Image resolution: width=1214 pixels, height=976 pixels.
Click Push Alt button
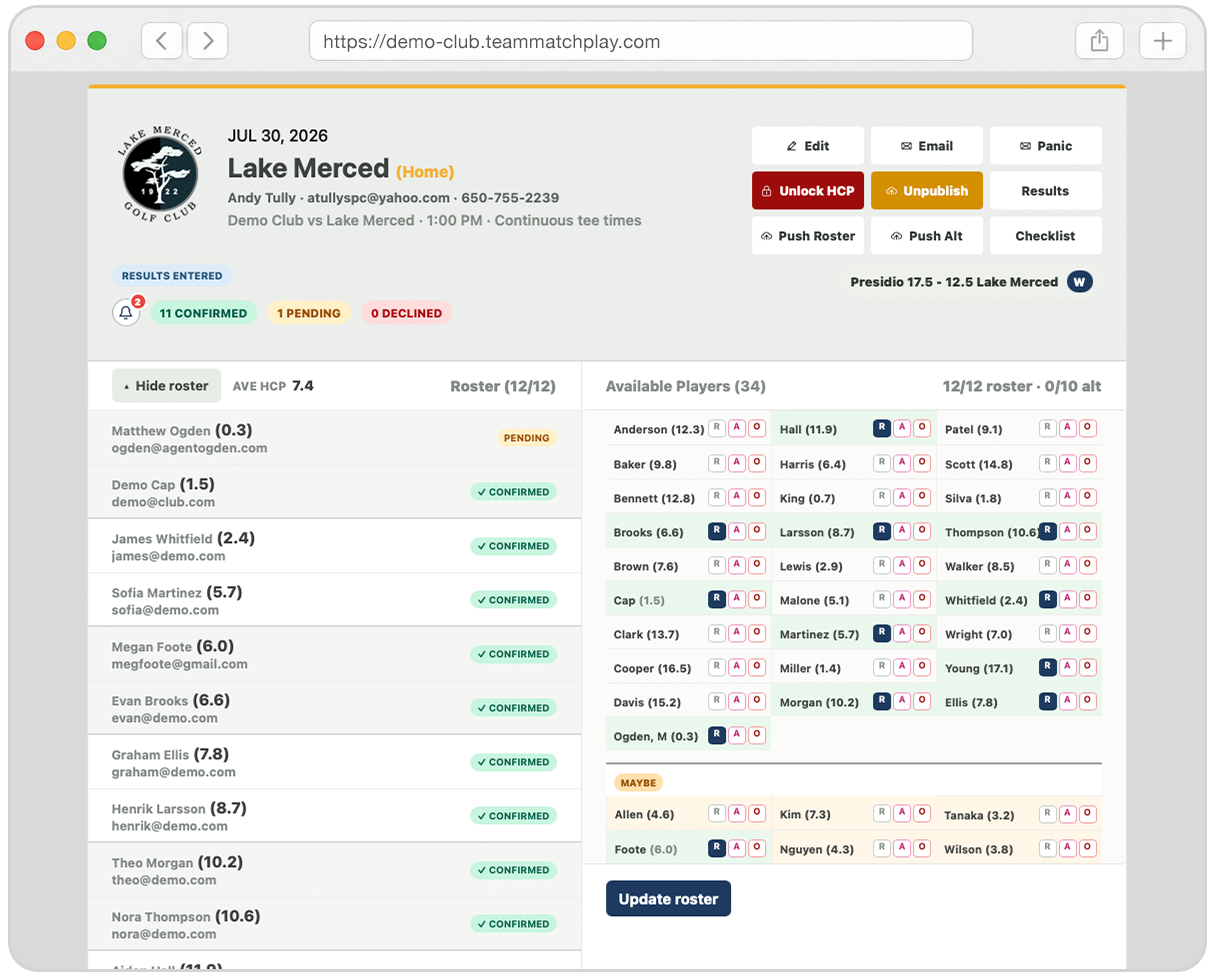click(x=927, y=236)
